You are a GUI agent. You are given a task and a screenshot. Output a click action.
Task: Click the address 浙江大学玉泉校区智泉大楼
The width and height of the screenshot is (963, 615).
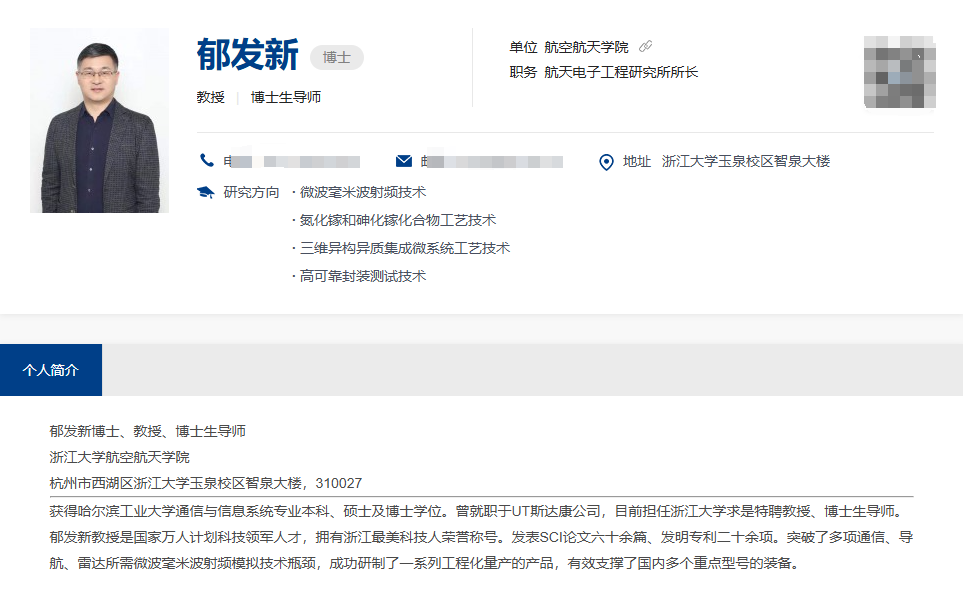[x=745, y=161]
